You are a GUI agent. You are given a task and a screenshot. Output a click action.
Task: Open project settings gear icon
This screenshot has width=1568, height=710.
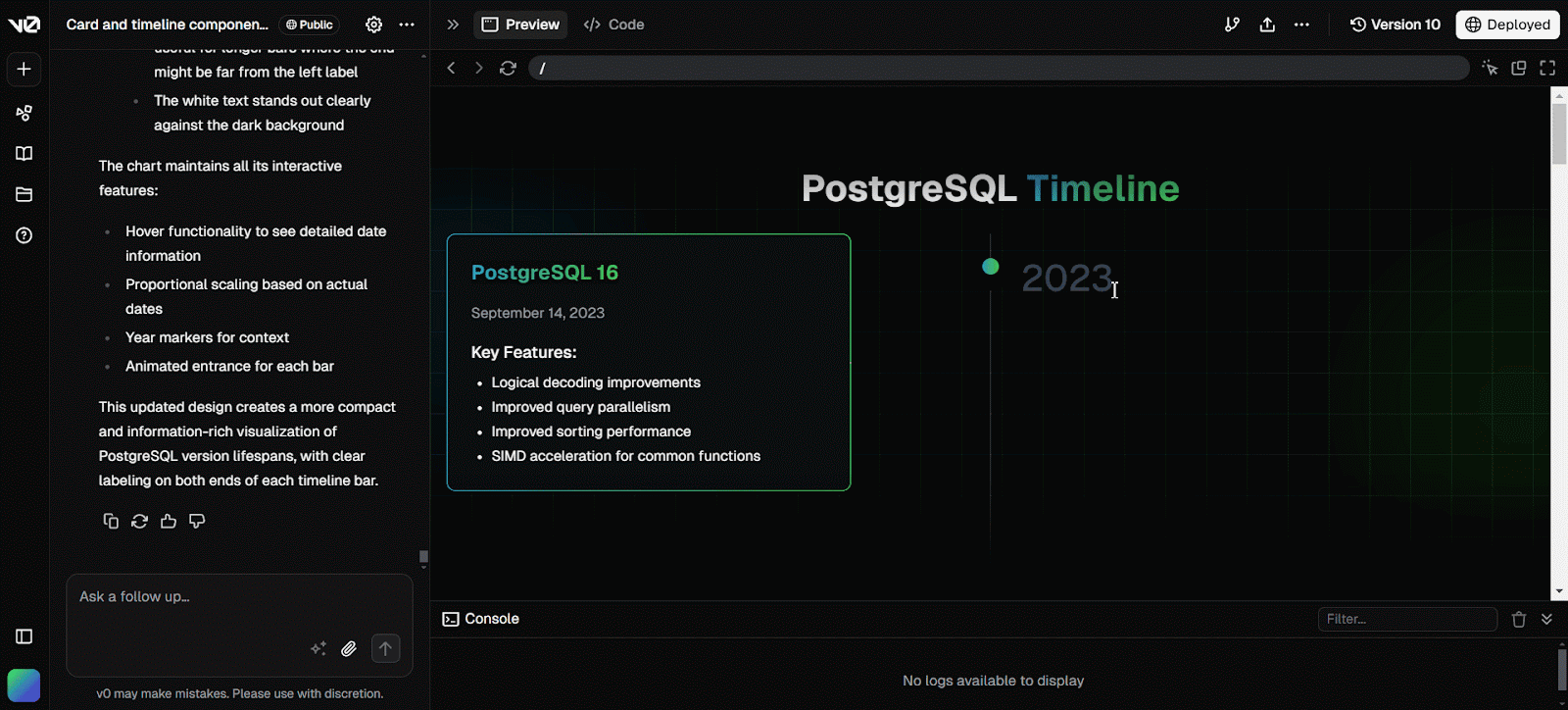(x=373, y=25)
